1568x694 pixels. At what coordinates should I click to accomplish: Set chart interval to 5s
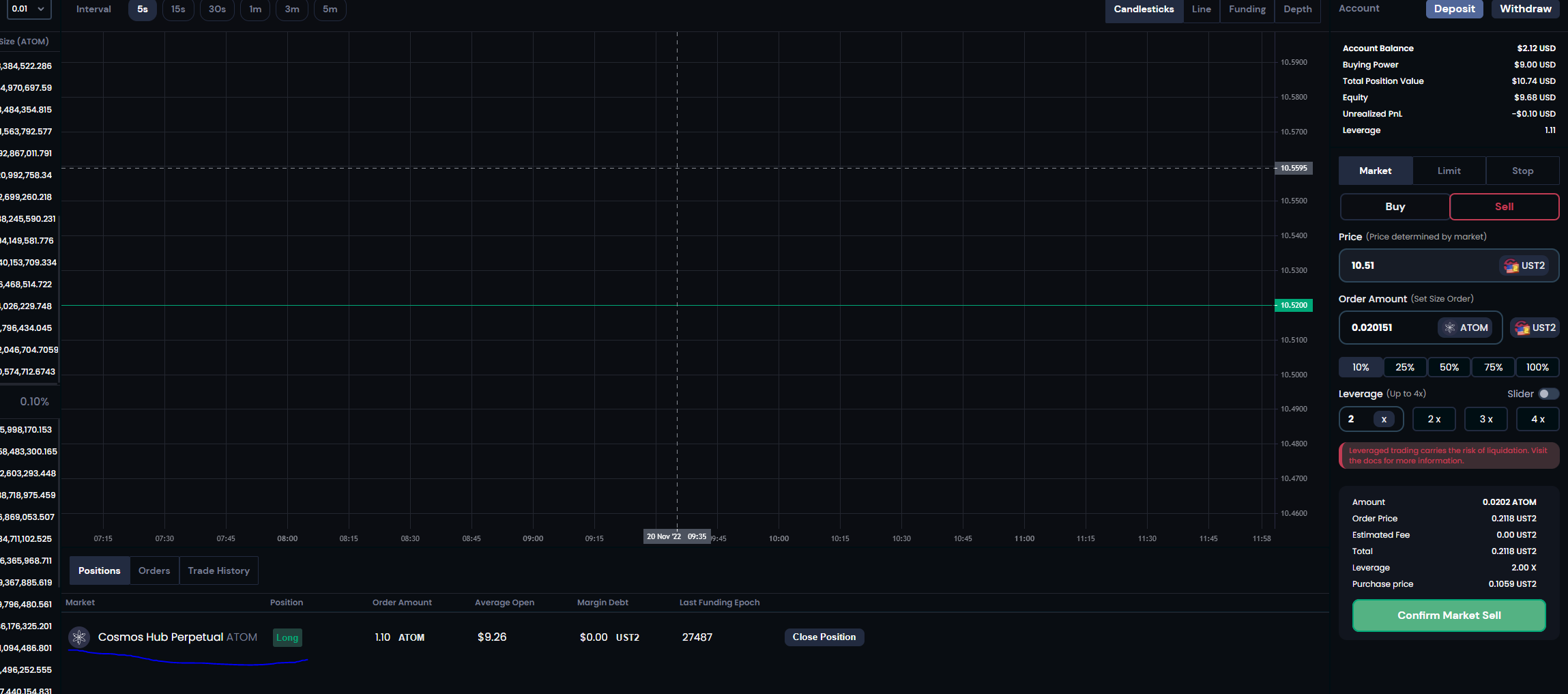point(143,10)
